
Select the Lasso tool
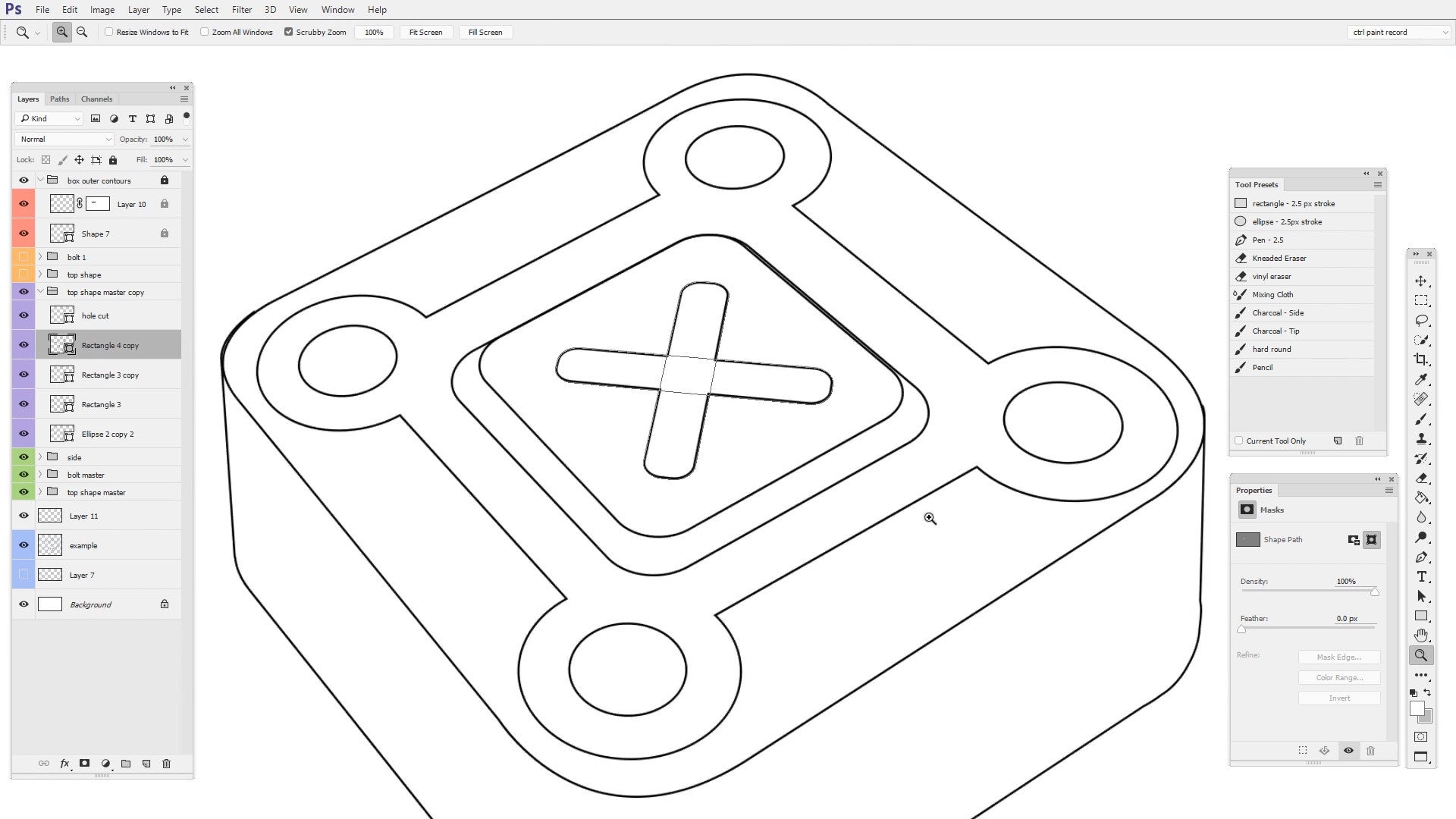1421,320
